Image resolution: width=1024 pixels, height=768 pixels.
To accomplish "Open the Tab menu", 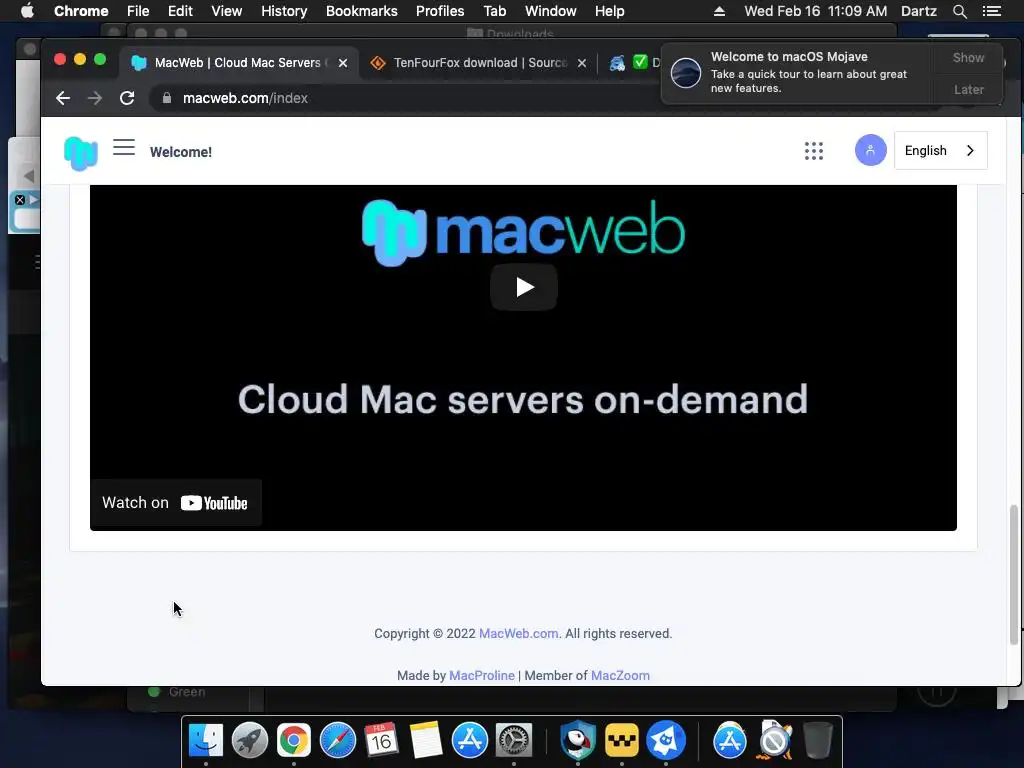I will [x=494, y=11].
